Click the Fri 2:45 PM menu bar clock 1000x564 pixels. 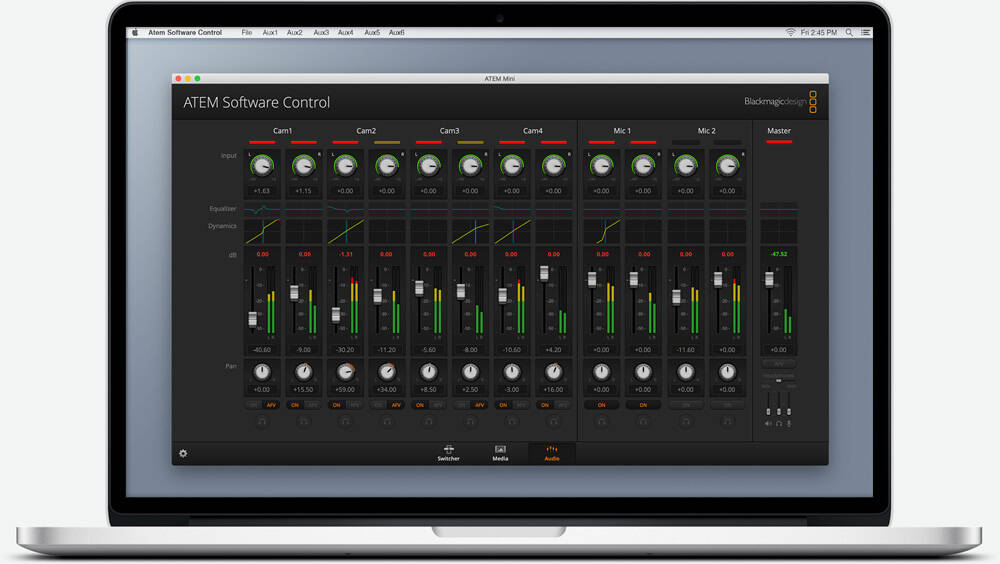[x=818, y=33]
